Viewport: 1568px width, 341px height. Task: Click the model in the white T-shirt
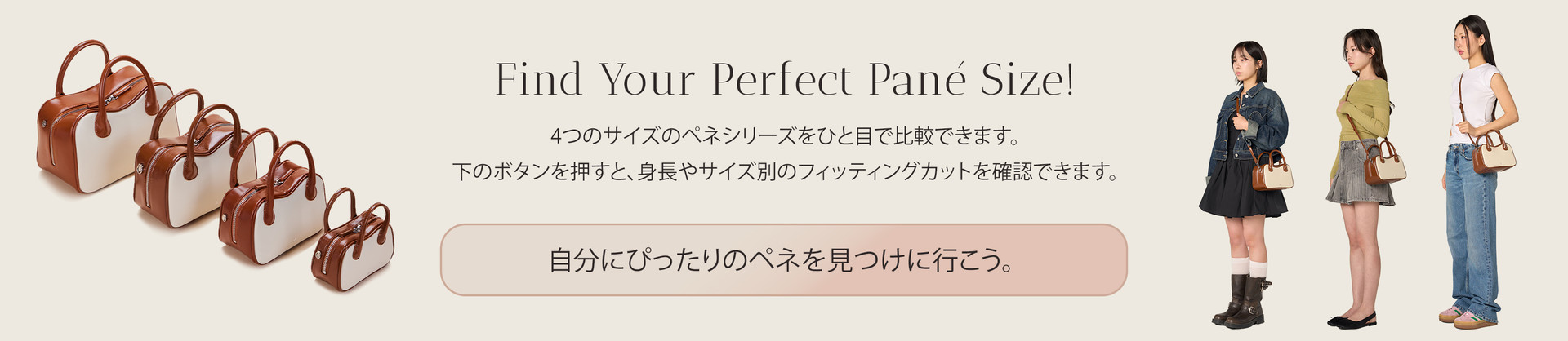pos(1478,171)
